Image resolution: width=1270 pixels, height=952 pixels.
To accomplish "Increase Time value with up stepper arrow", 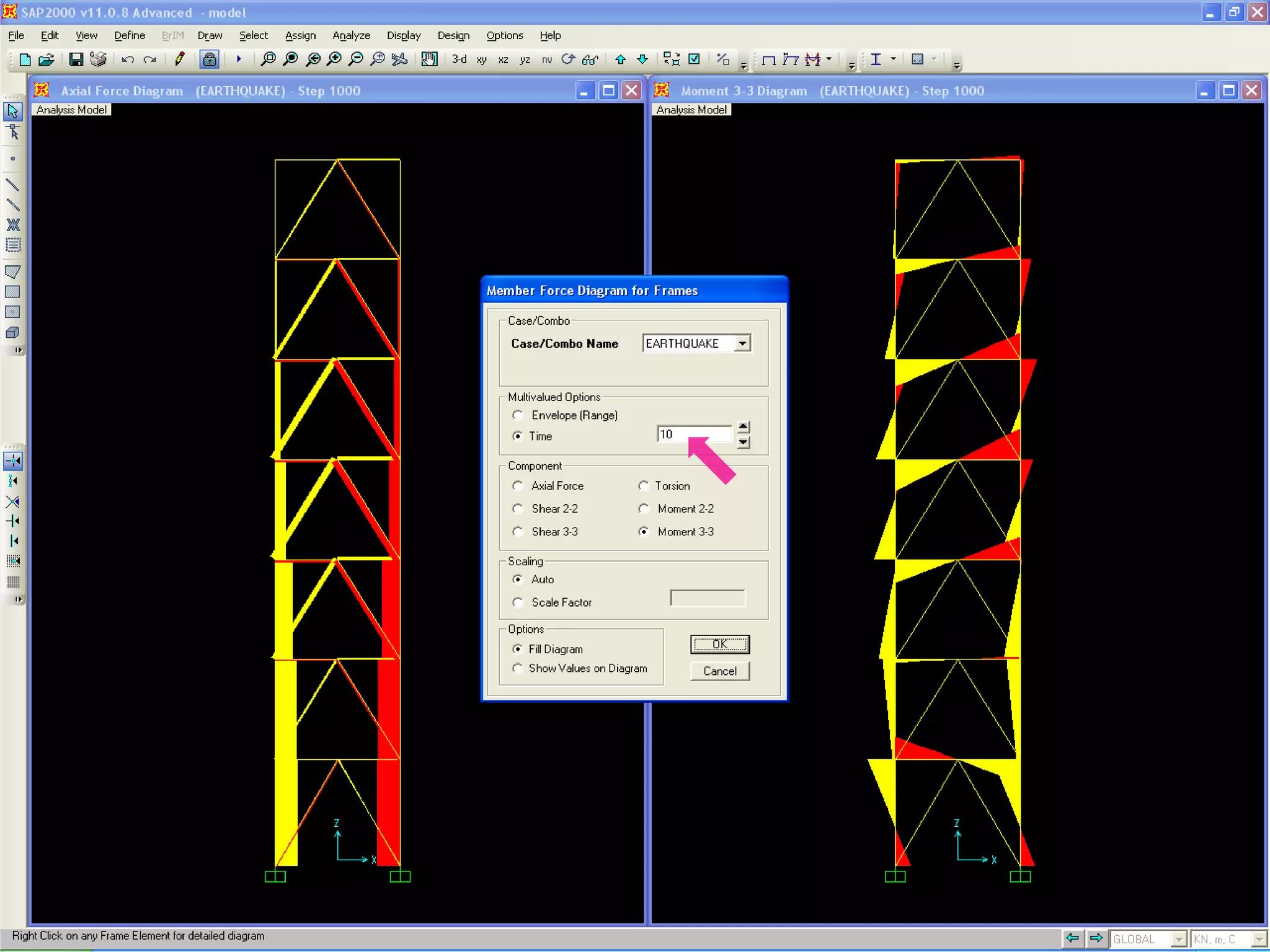I will (x=744, y=427).
